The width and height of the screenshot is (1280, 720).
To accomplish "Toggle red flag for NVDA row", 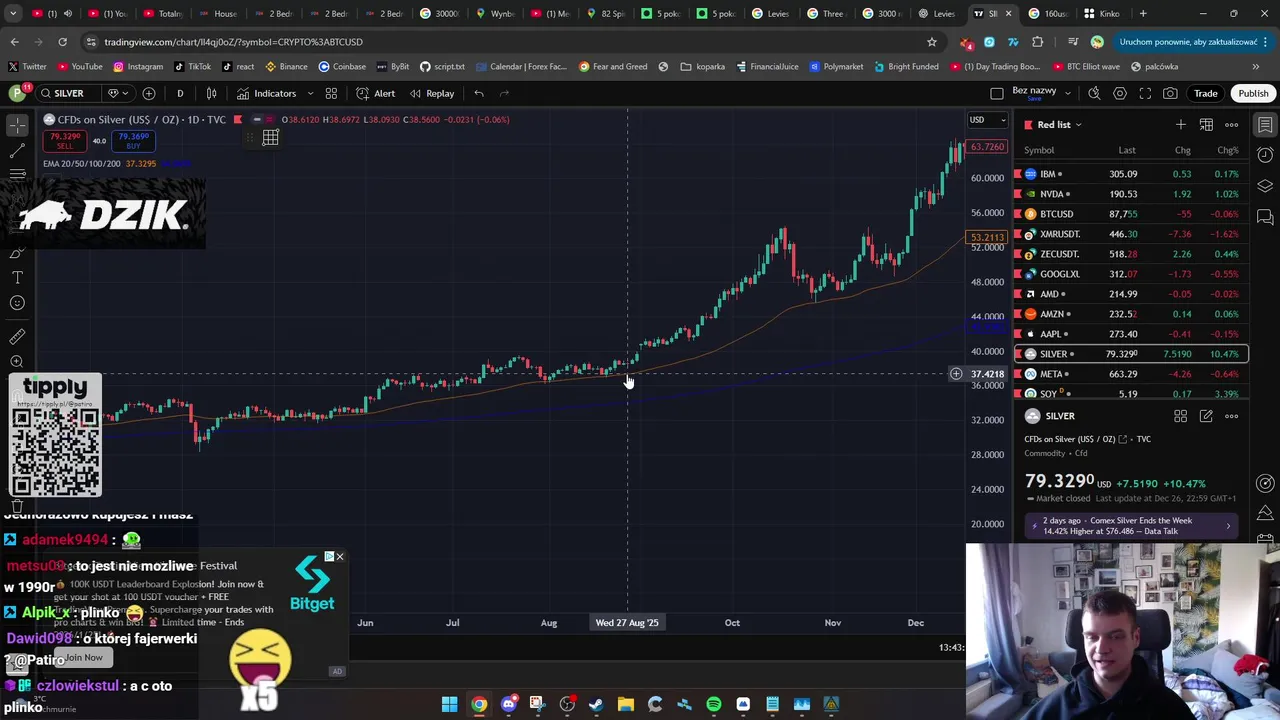I will point(1018,194).
